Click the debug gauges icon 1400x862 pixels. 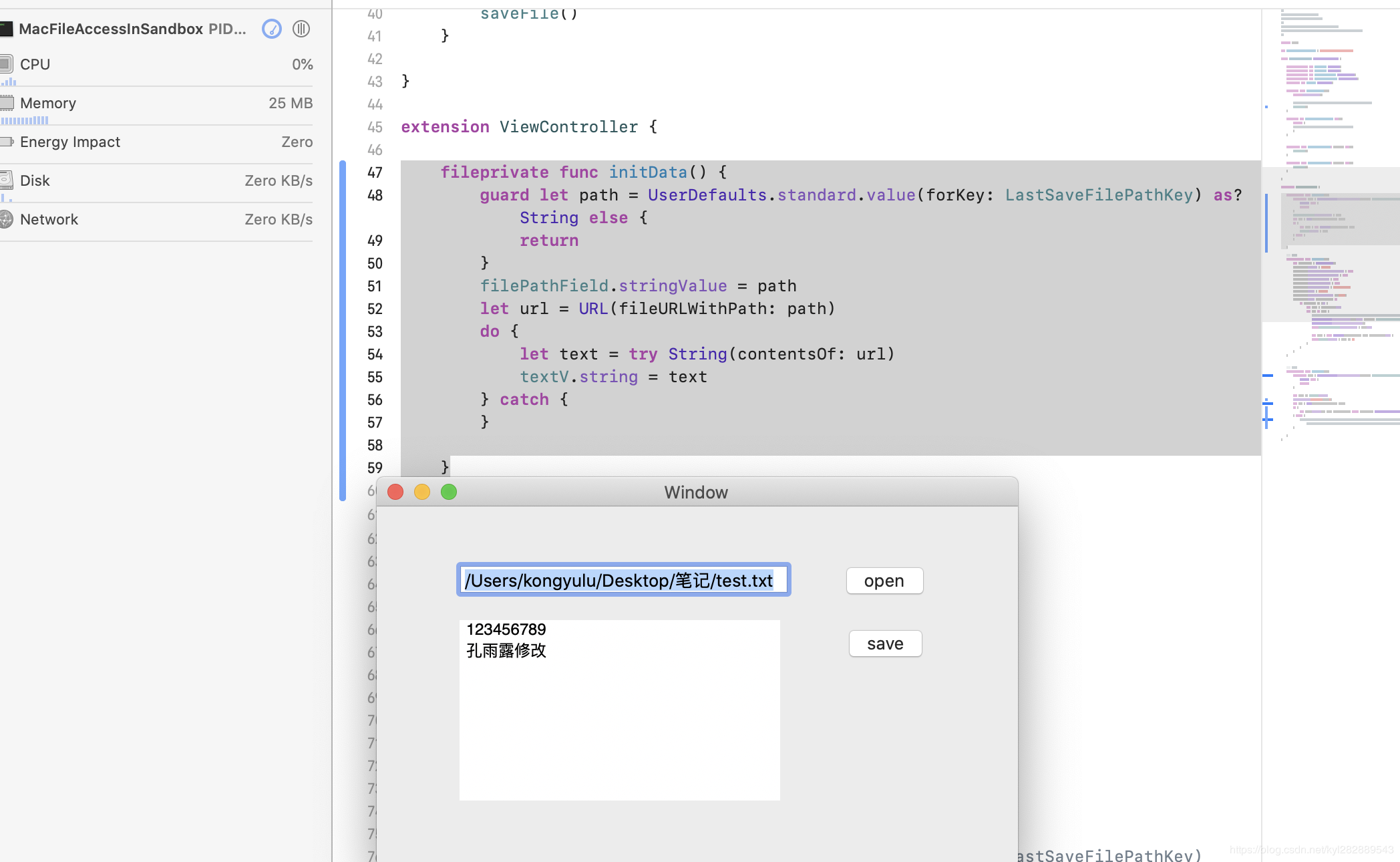pyautogui.click(x=272, y=29)
